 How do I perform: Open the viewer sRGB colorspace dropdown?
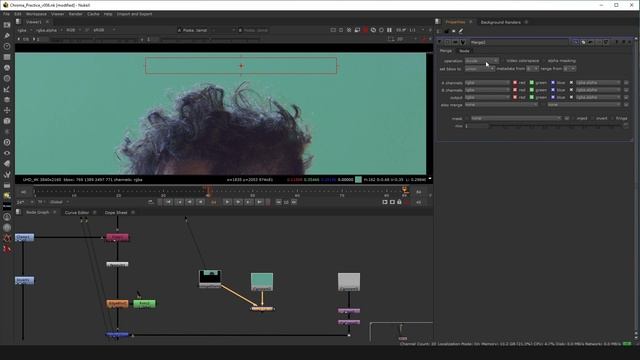point(104,30)
